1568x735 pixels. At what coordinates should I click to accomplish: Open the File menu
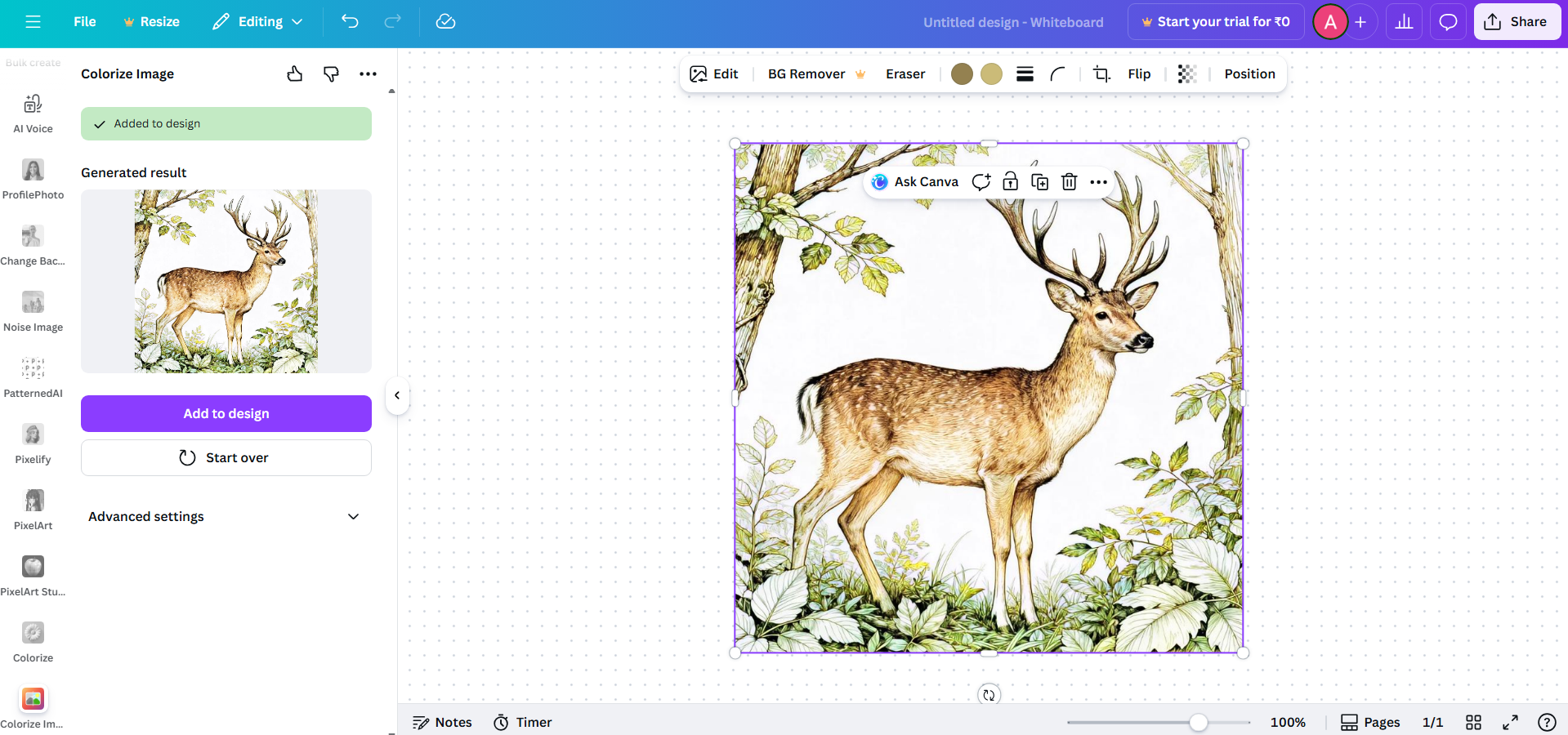[85, 22]
